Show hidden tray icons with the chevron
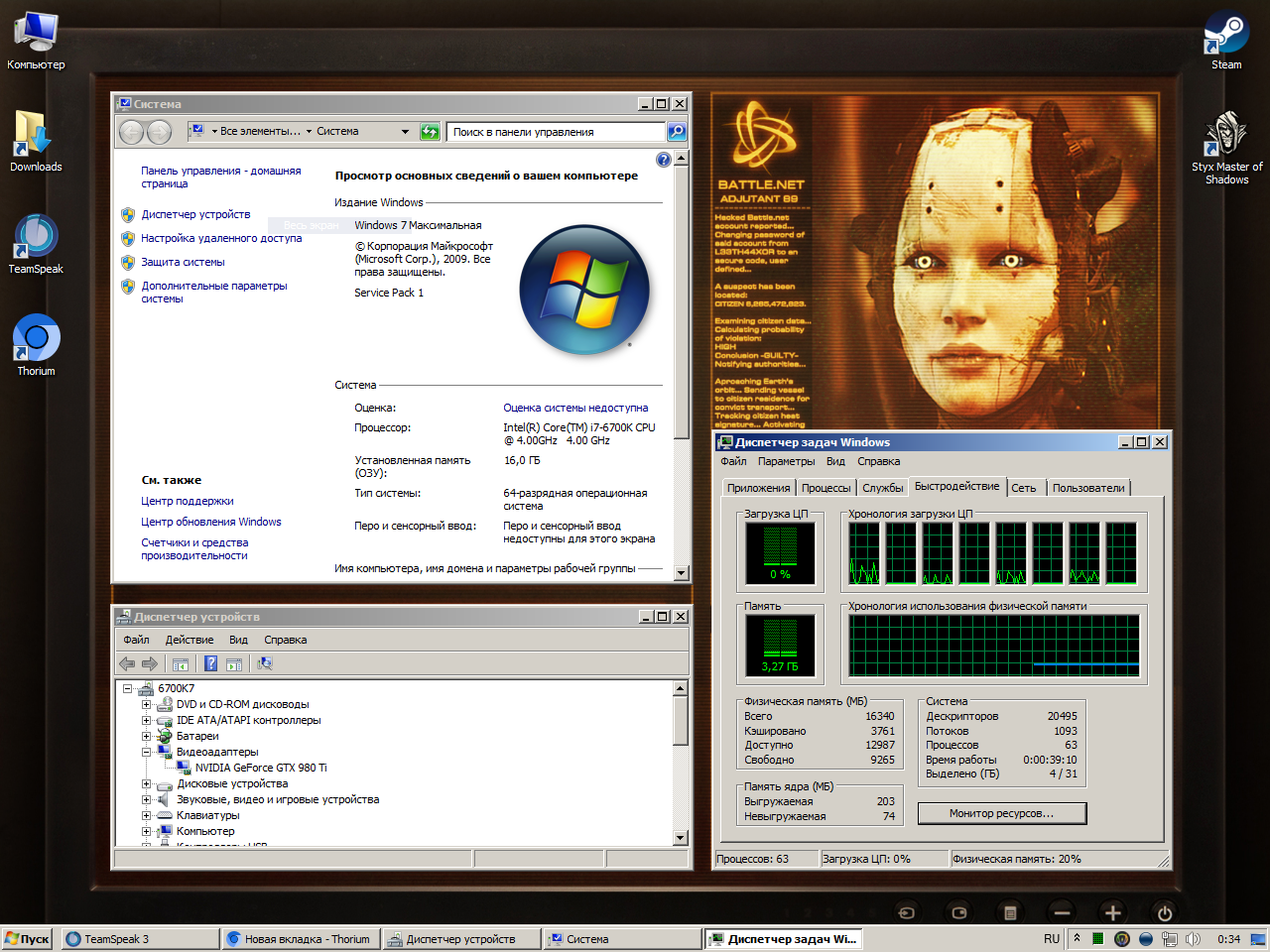1270x952 pixels. tap(1077, 938)
